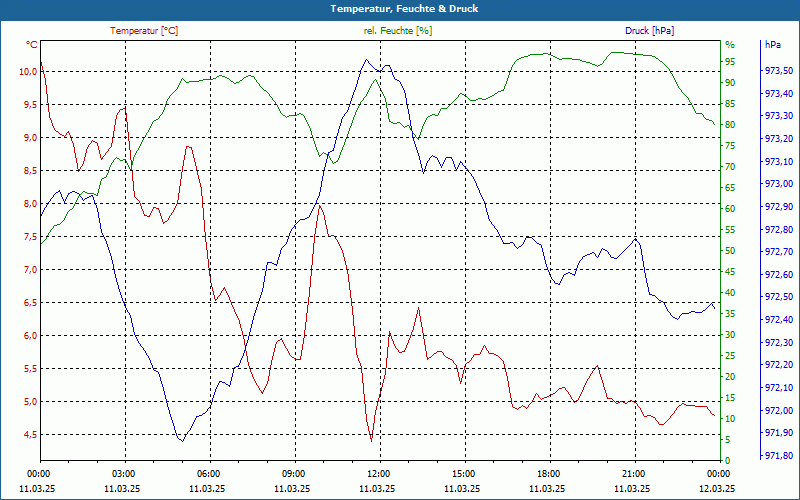Viewport: 800px width, 500px height.
Task: Click the chart title "Temperatur, Feuchte & Druck"
Action: point(404,9)
